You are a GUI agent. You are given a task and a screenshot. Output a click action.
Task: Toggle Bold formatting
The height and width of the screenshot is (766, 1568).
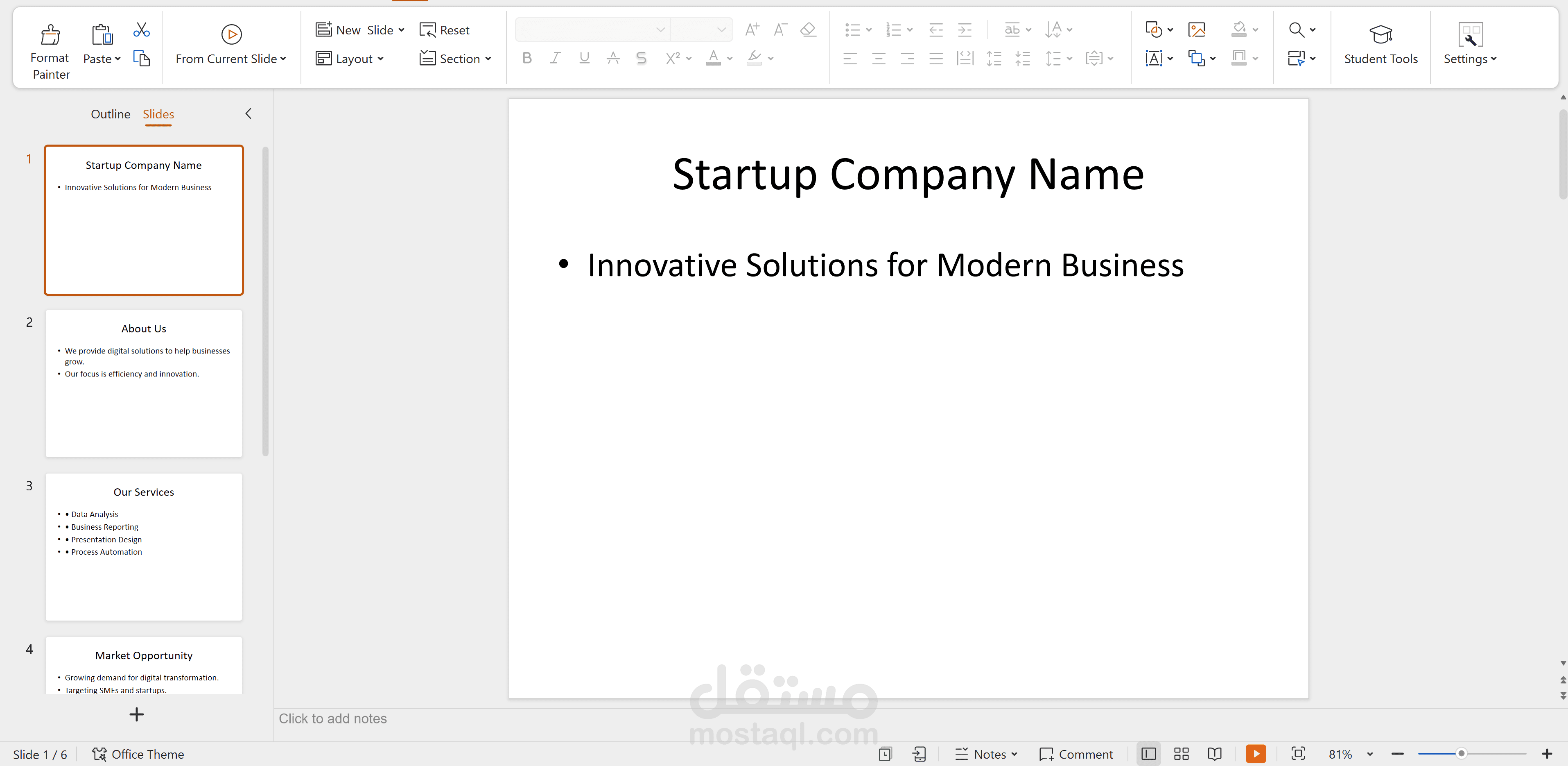527,59
